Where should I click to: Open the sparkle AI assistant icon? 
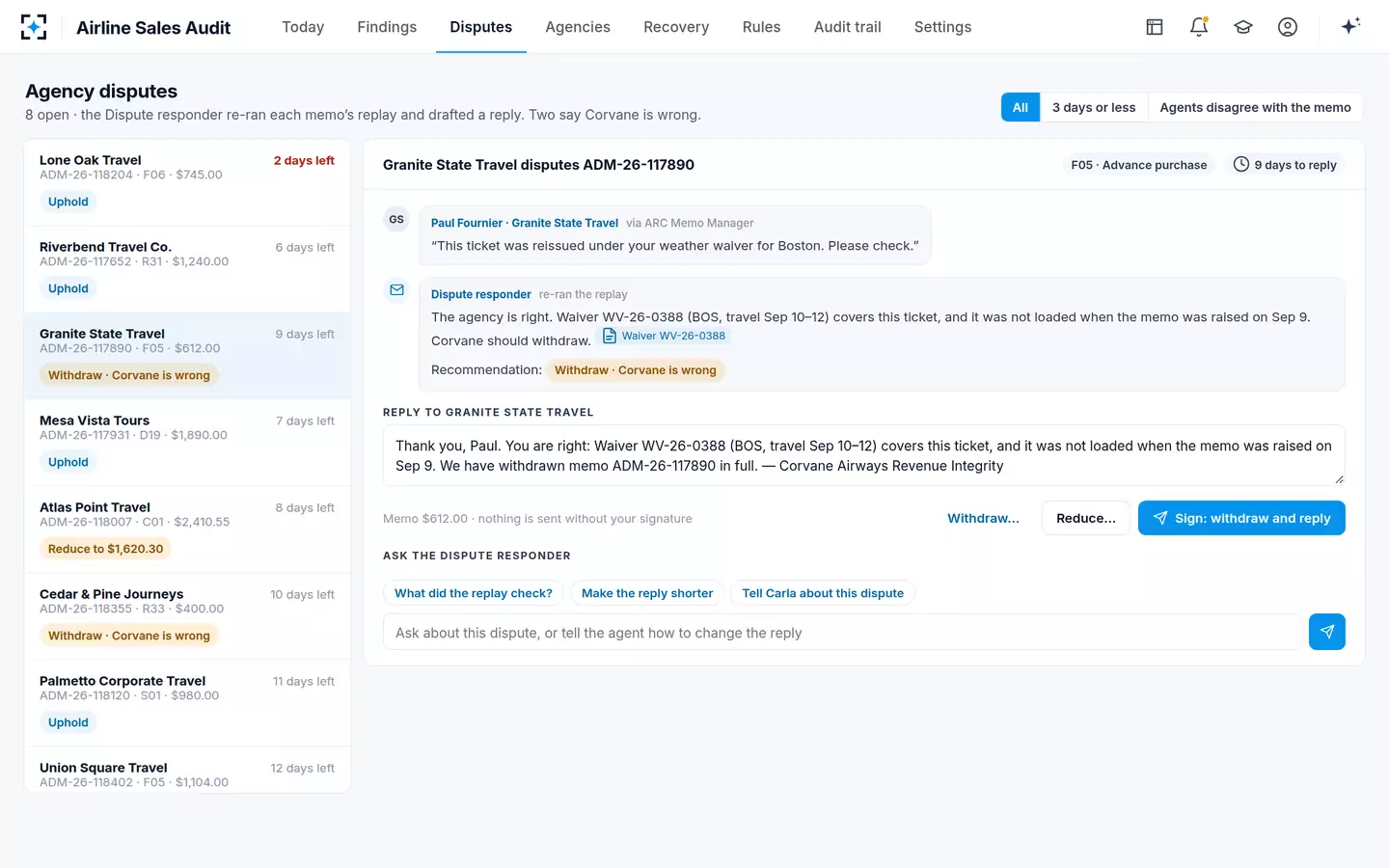tap(1350, 26)
